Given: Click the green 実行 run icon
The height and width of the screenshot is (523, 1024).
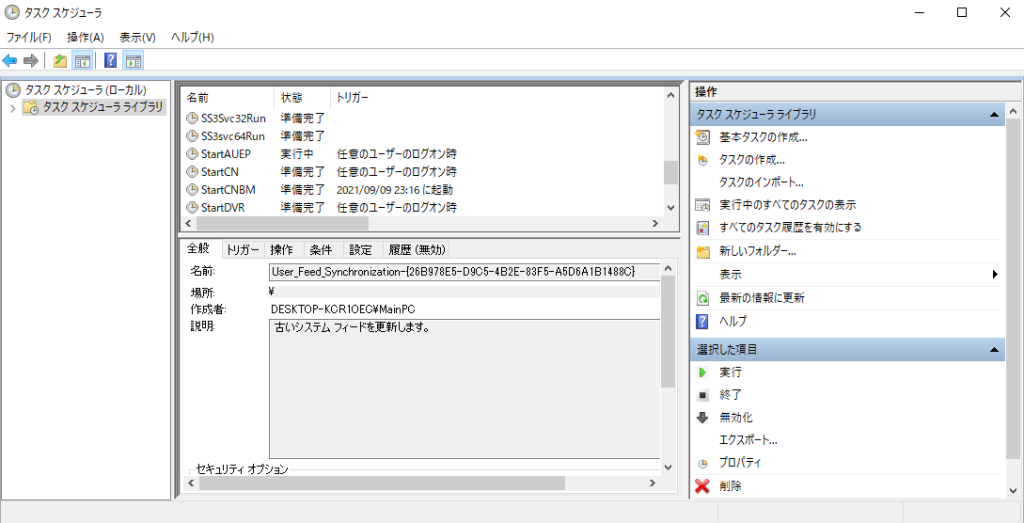Looking at the screenshot, I should [702, 372].
